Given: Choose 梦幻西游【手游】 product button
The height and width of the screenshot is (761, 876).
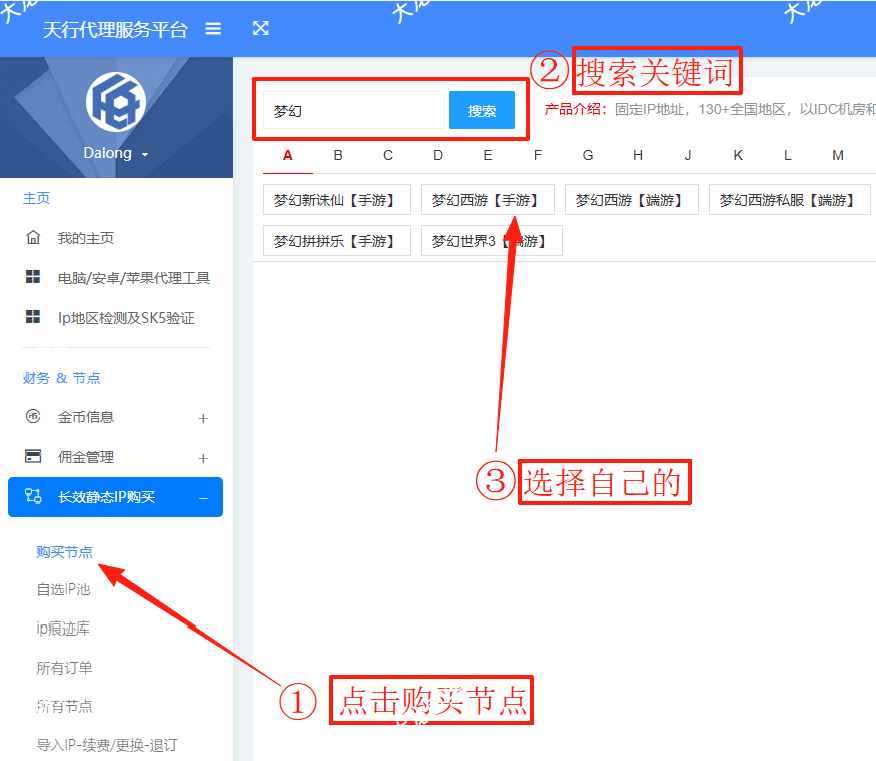Looking at the screenshot, I should coord(487,200).
